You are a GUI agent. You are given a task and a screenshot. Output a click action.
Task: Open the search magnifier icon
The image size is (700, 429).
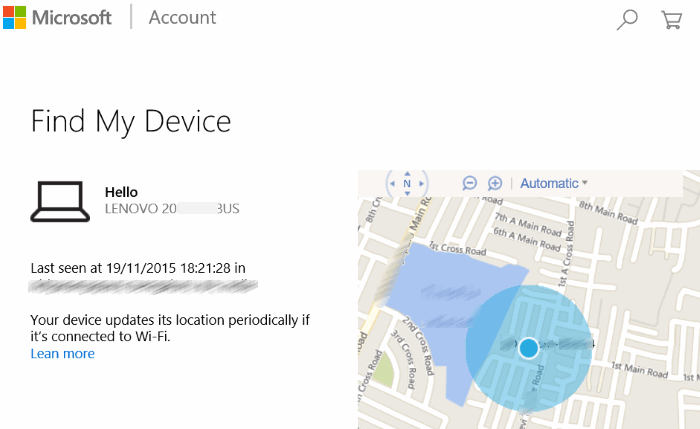(627, 20)
